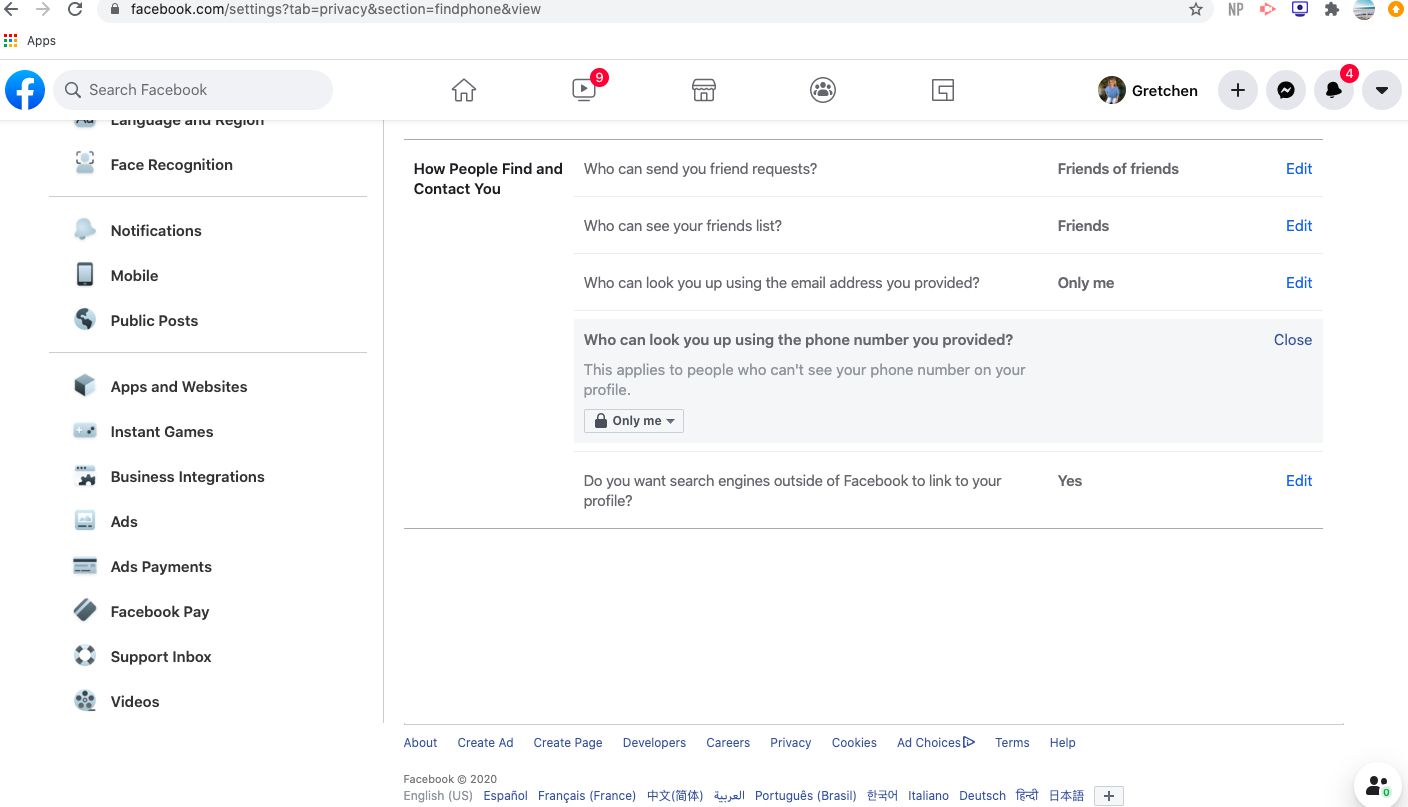Click the browser address bar URL
The height and width of the screenshot is (807, 1408).
click(x=336, y=9)
